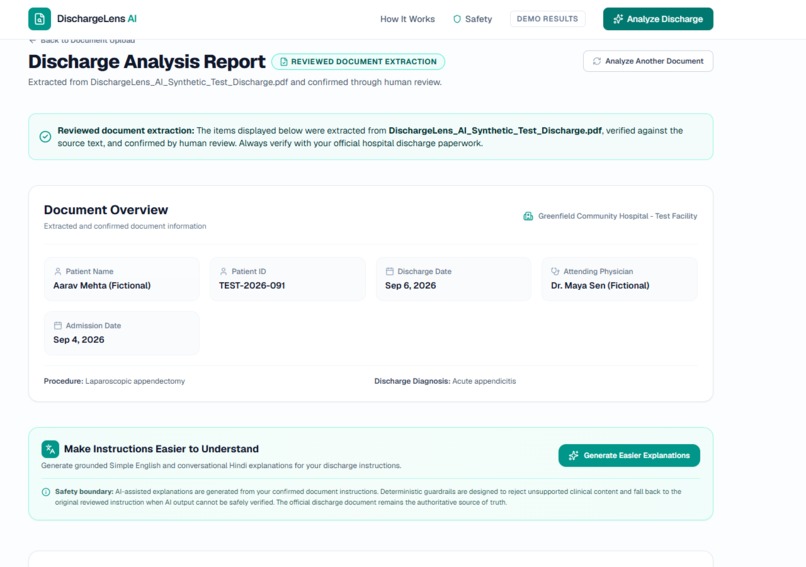Select the Extracted from subtitle under the title
This screenshot has height=567, width=806.
(x=235, y=82)
